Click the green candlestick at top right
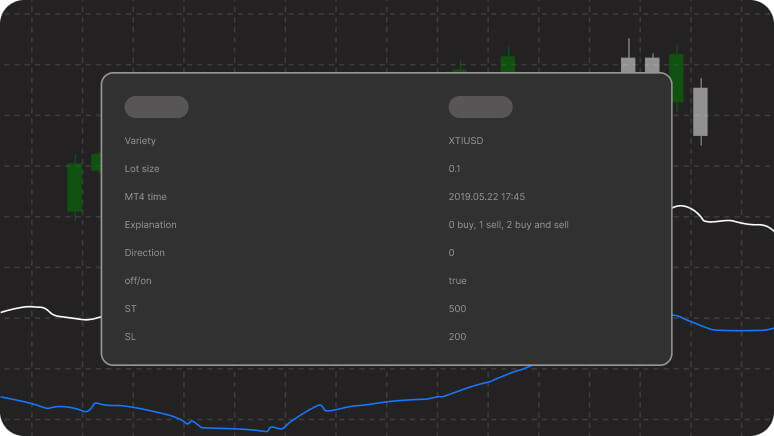Image resolution: width=774 pixels, height=436 pixels. 677,77
